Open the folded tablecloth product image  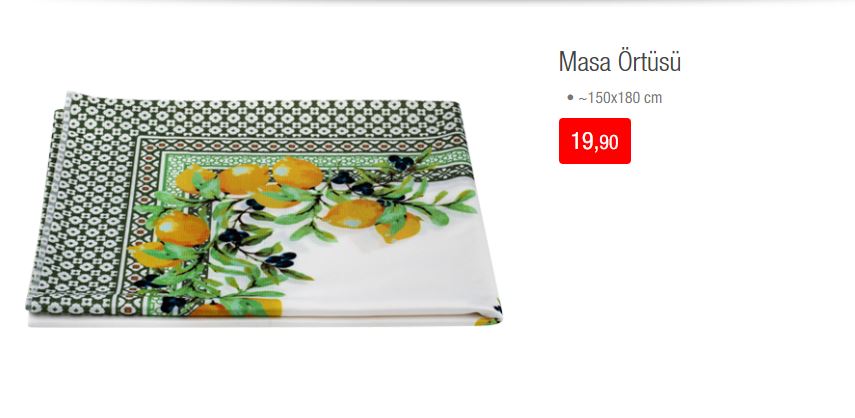264,210
